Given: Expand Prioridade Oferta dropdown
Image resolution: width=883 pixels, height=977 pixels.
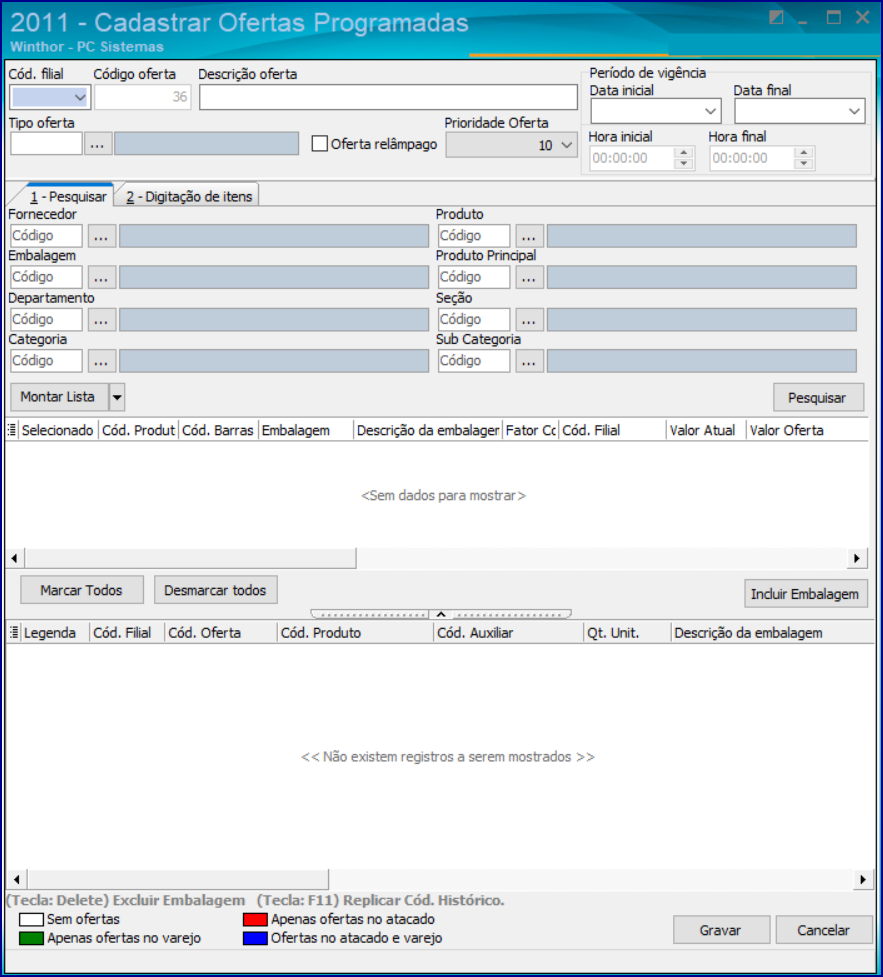Looking at the screenshot, I should (x=566, y=145).
